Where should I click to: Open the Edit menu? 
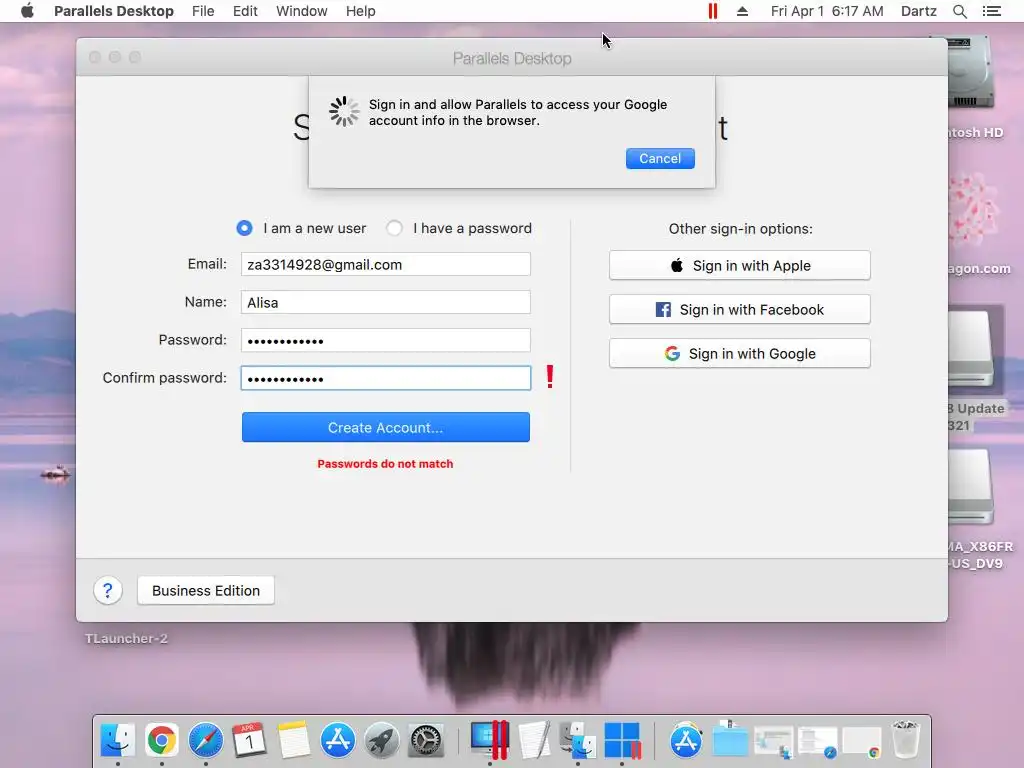[245, 11]
